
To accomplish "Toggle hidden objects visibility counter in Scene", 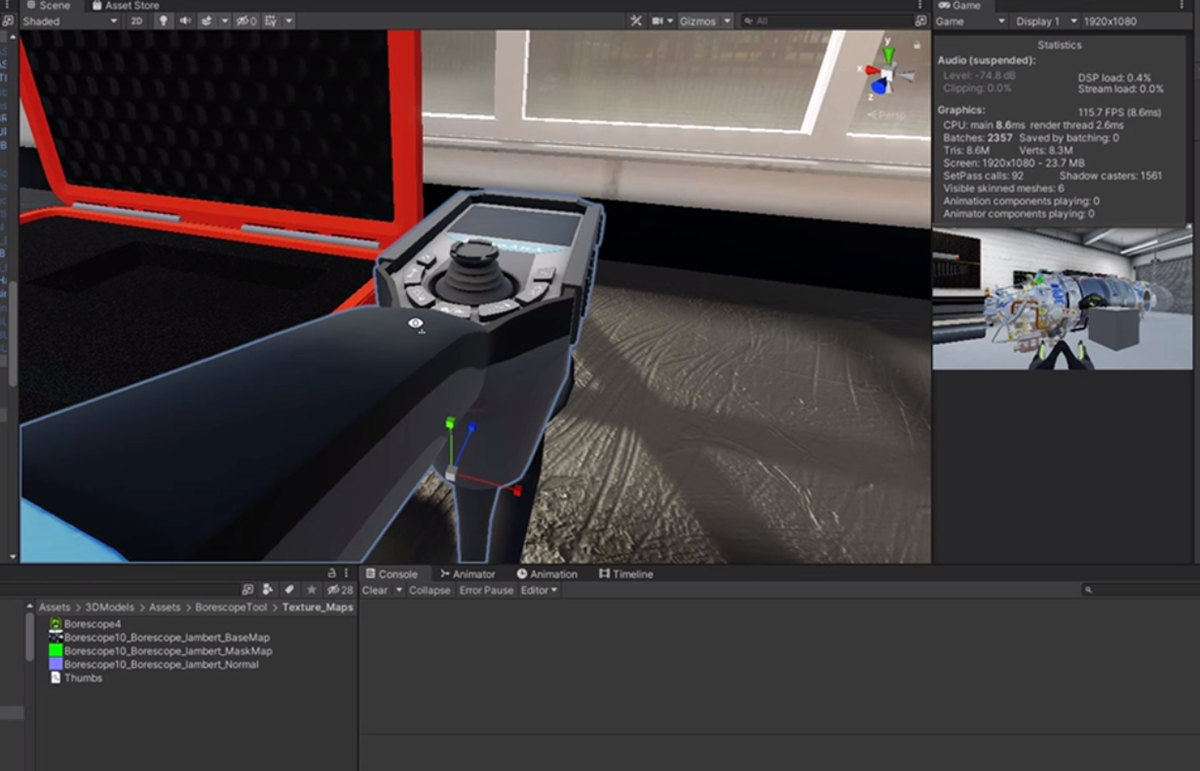I will [246, 21].
